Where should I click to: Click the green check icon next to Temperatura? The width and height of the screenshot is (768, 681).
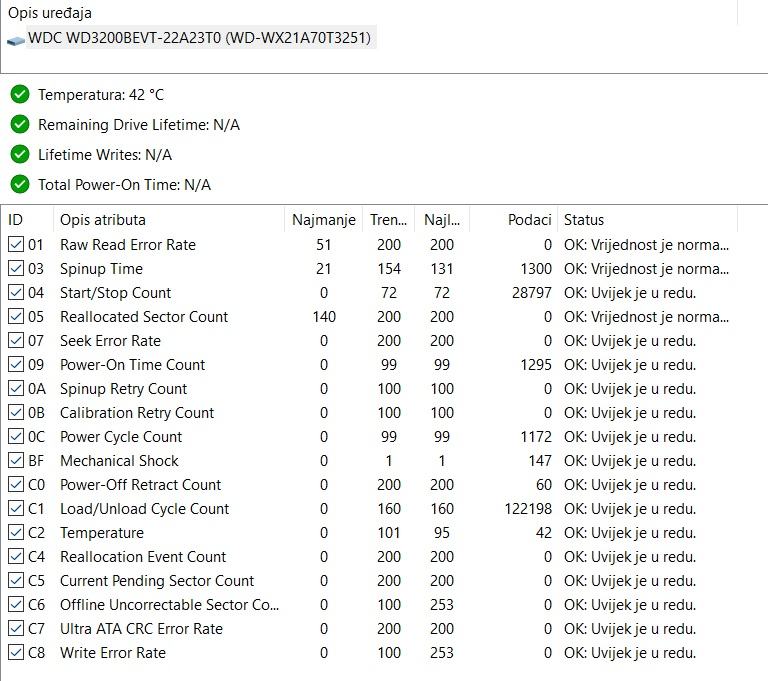click(x=20, y=94)
